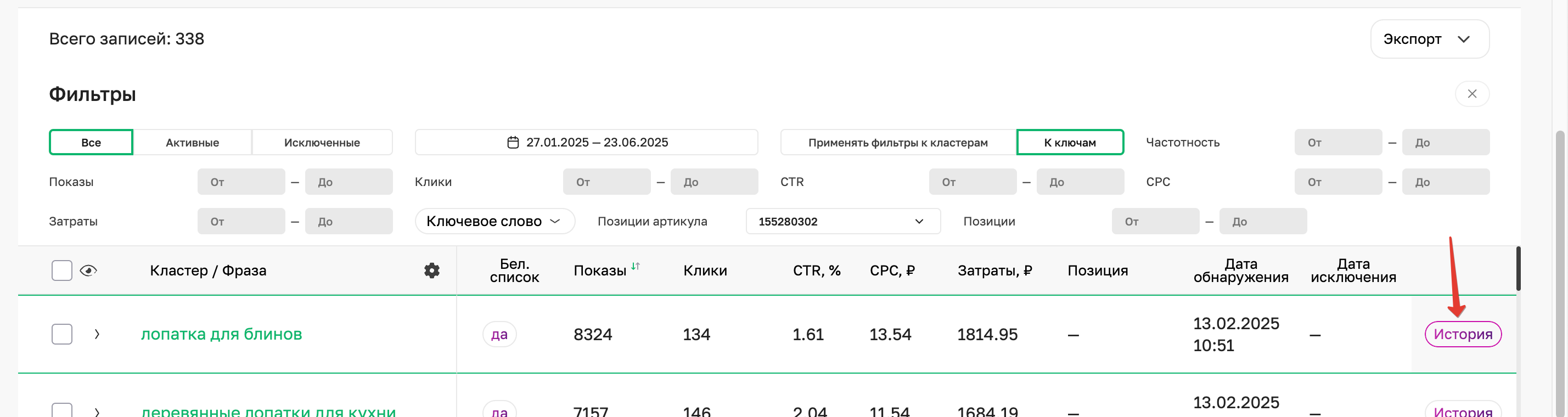Open the column settings gear icon

coord(431,271)
